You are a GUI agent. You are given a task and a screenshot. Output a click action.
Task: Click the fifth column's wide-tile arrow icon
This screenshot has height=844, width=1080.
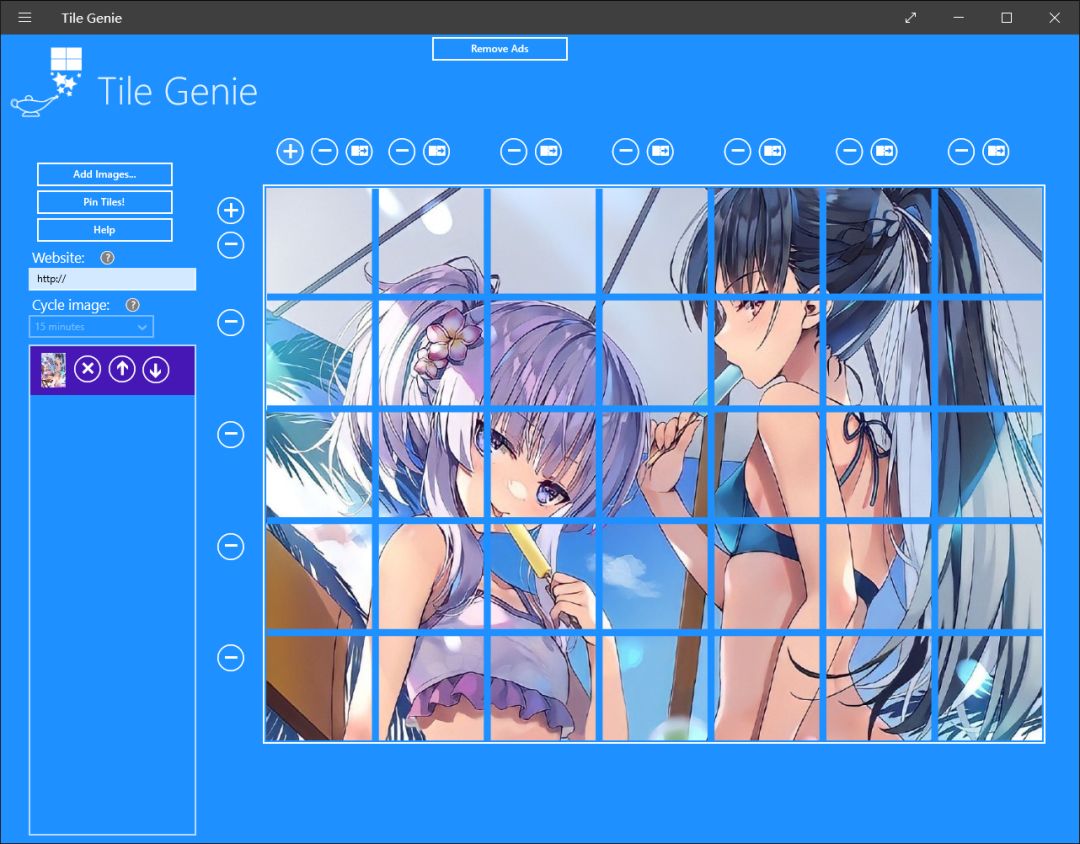[x=773, y=151]
